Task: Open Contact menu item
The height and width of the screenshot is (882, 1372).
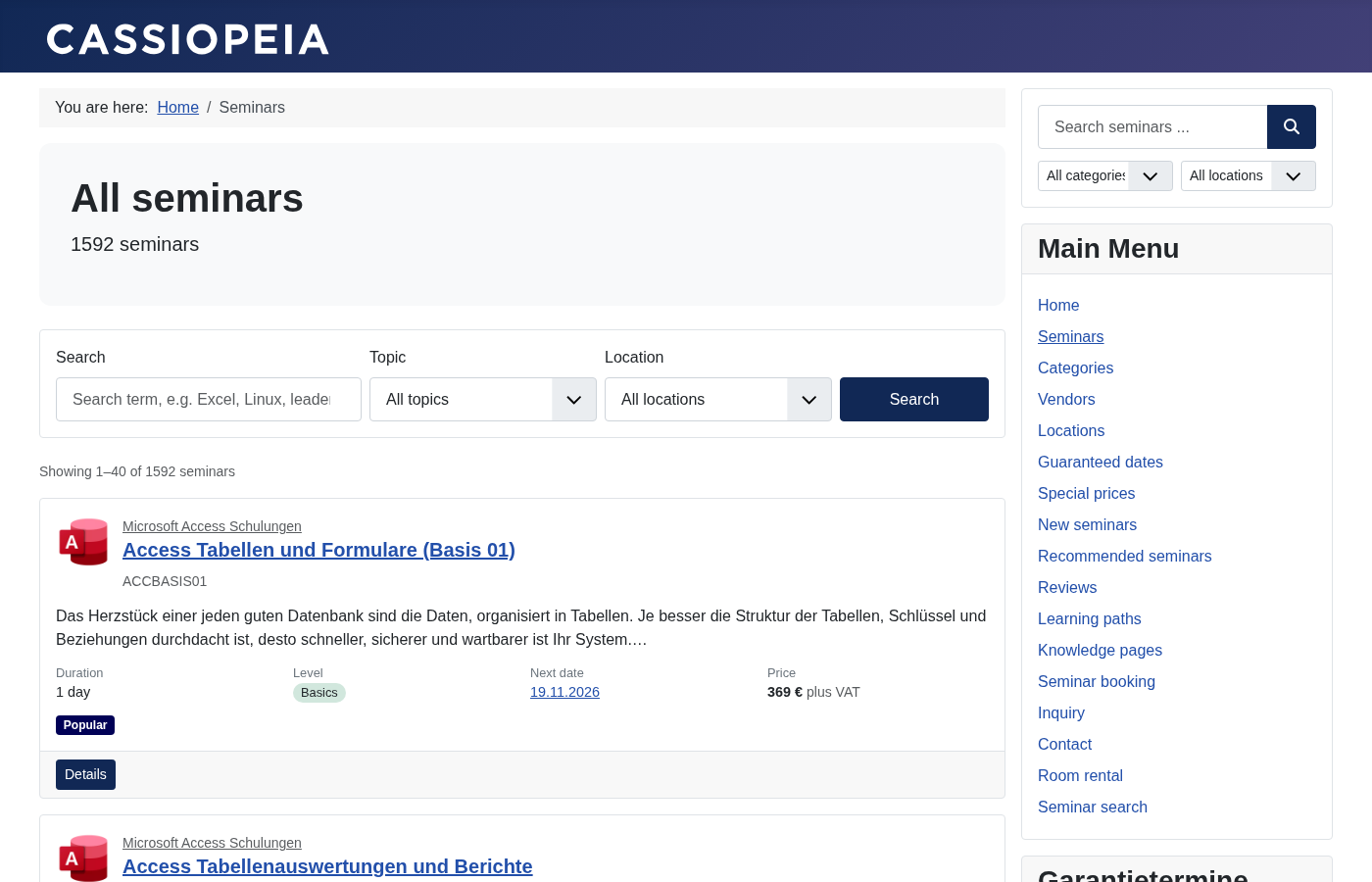Action: (x=1064, y=745)
